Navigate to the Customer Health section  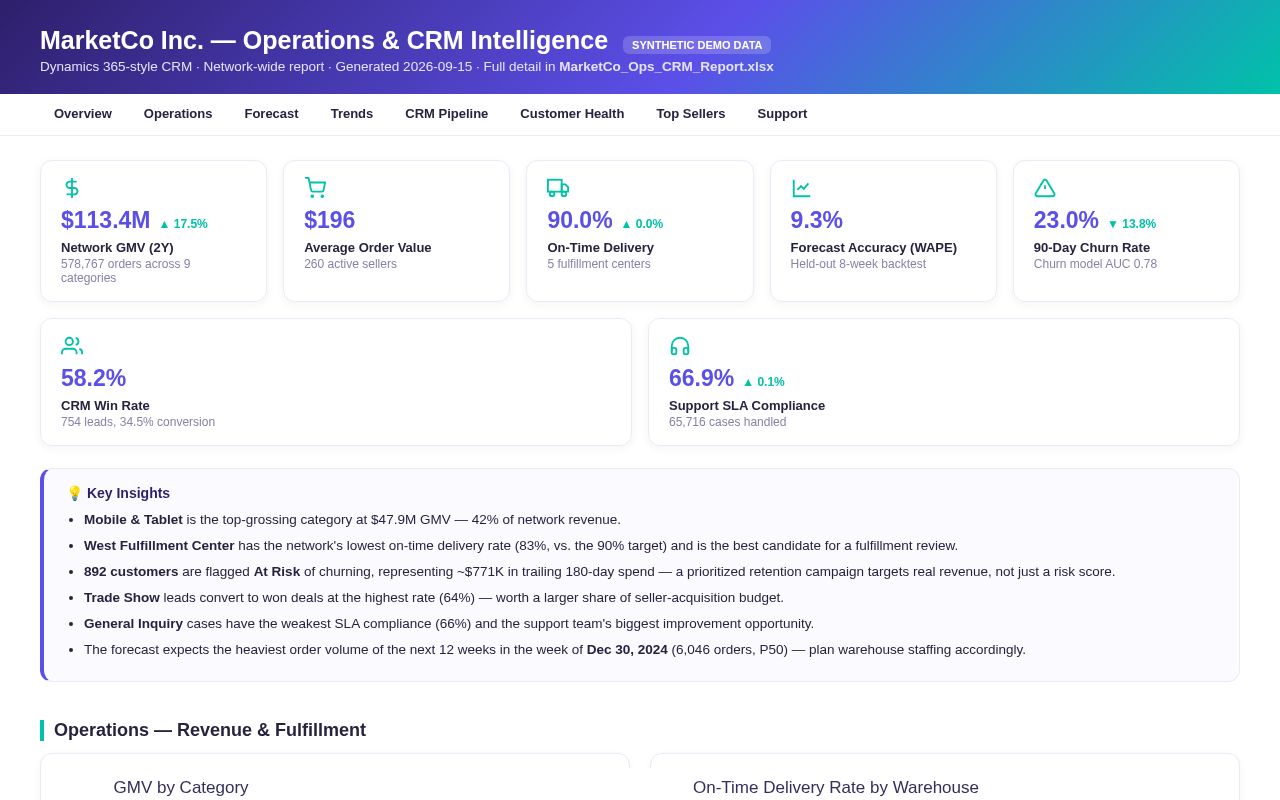(x=572, y=114)
